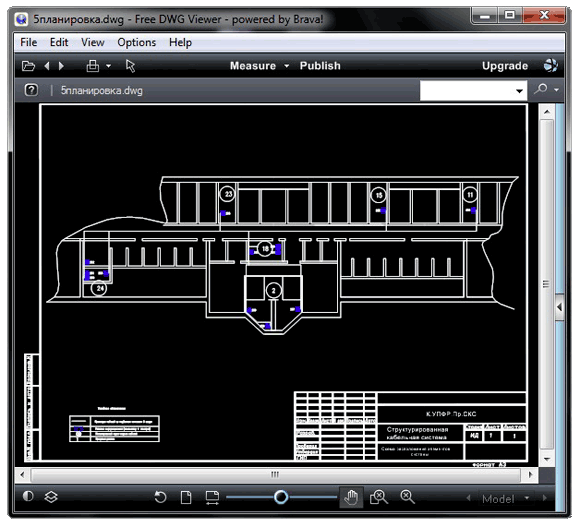Open the Options menu
This screenshot has height=527, width=580.
click(136, 43)
